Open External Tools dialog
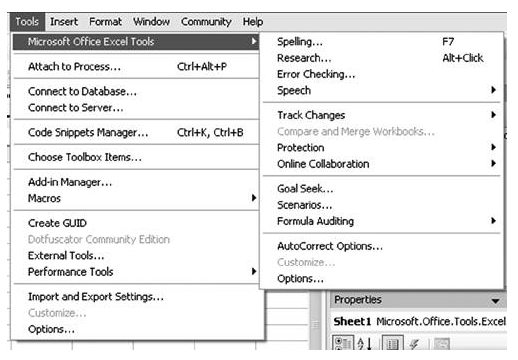Image resolution: width=518 pixels, height=360 pixels. pos(136,255)
